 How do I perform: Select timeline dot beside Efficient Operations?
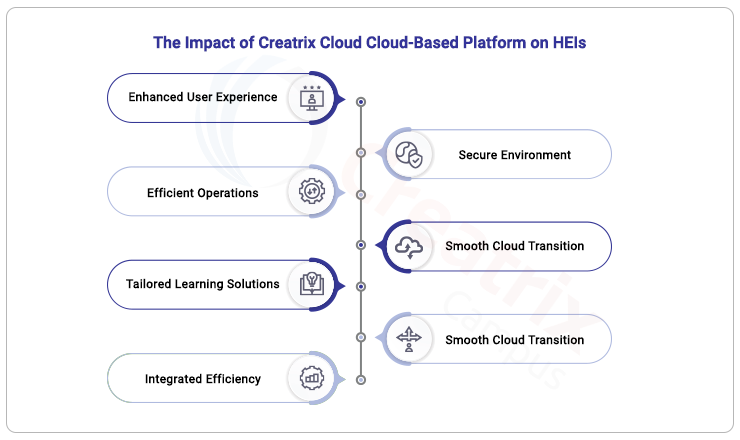click(x=361, y=195)
